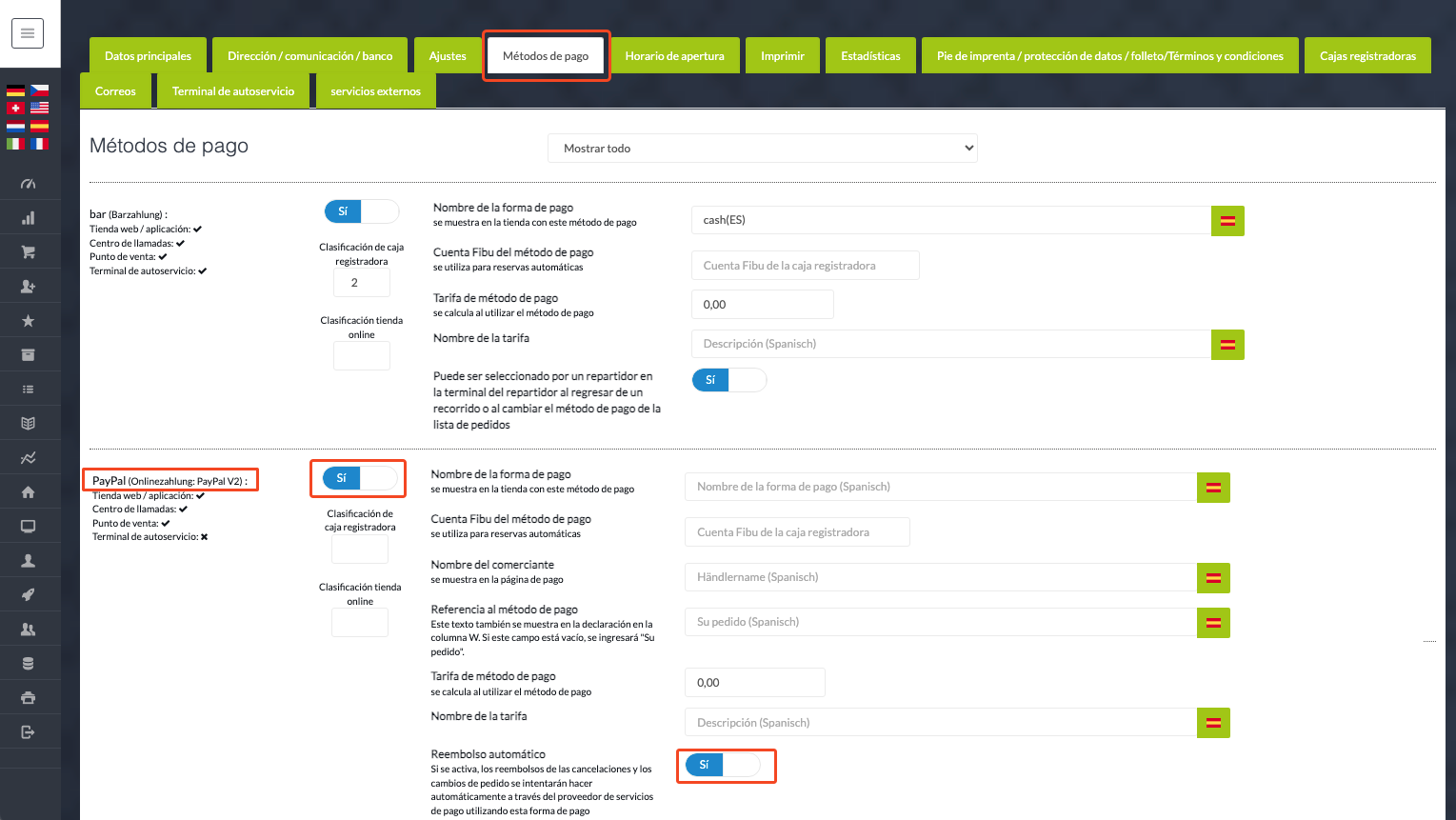Click the list icon in sidebar
The height and width of the screenshot is (820, 1456).
[29, 390]
